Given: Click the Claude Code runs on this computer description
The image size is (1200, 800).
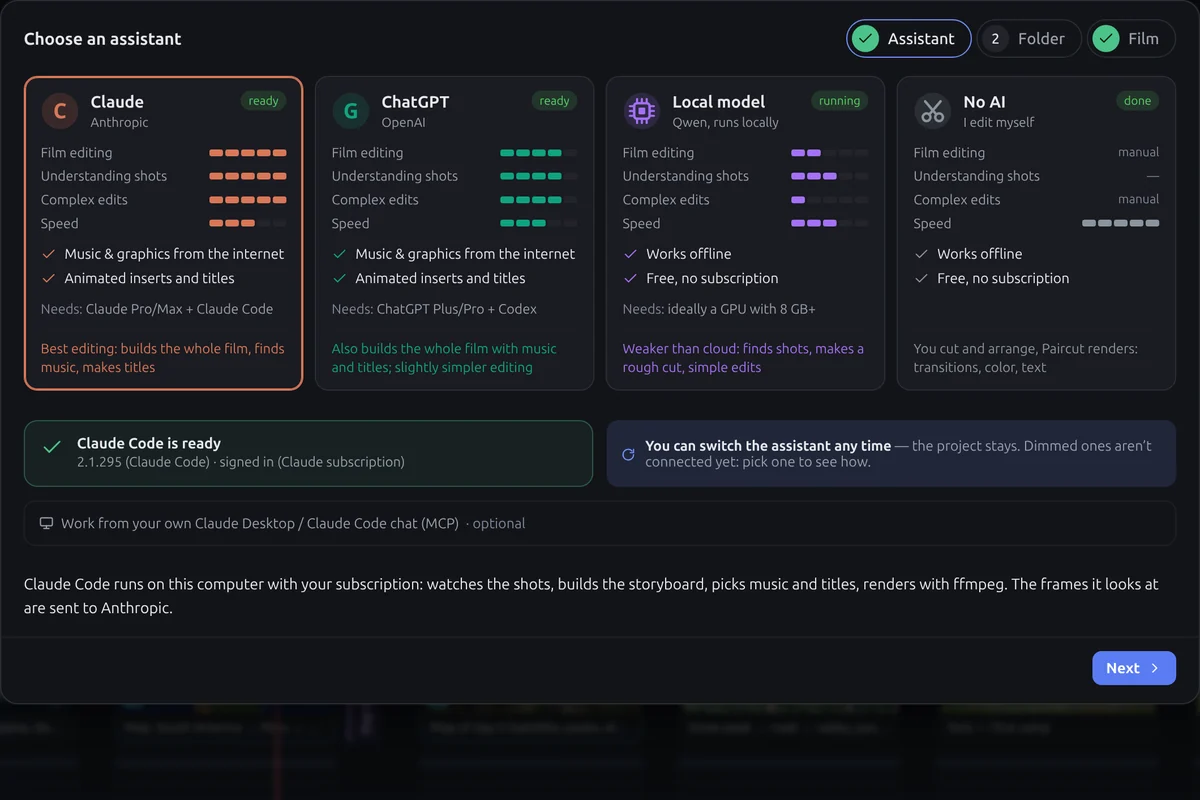Looking at the screenshot, I should pos(591,595).
